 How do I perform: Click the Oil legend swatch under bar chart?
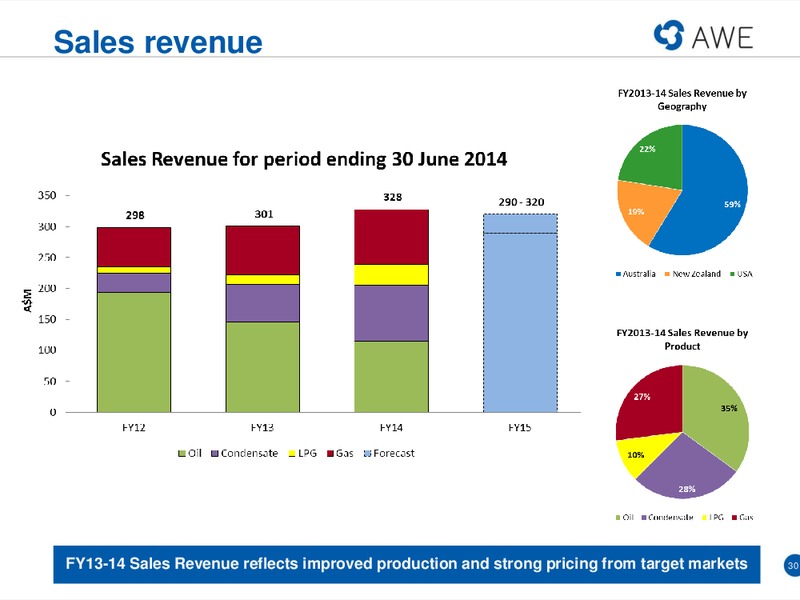pyautogui.click(x=182, y=454)
